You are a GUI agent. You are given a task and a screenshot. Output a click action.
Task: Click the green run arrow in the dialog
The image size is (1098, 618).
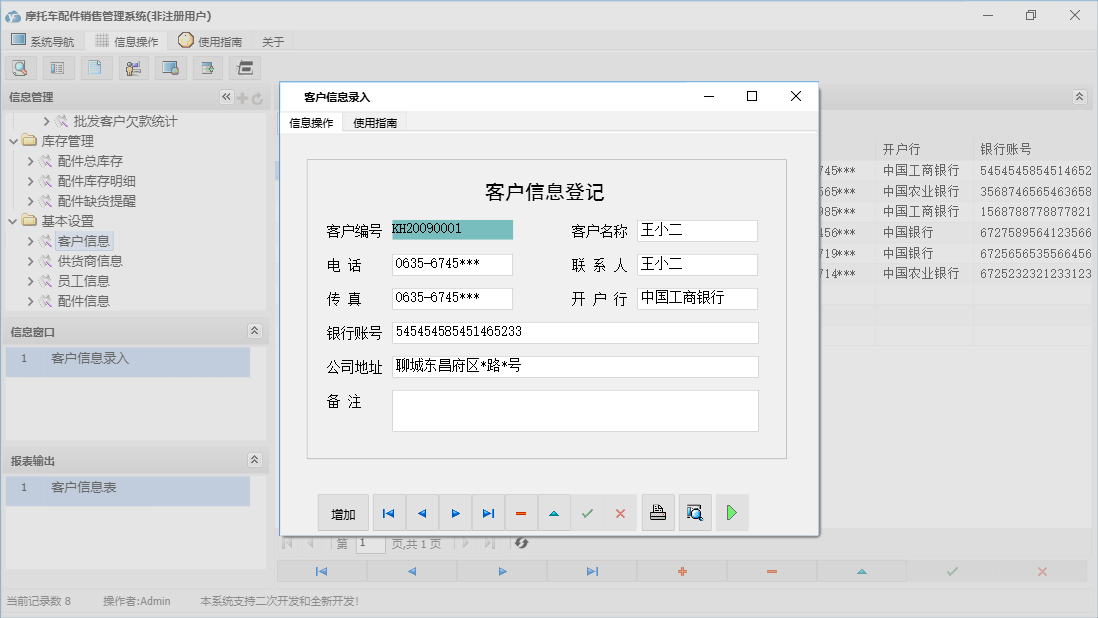tap(731, 512)
